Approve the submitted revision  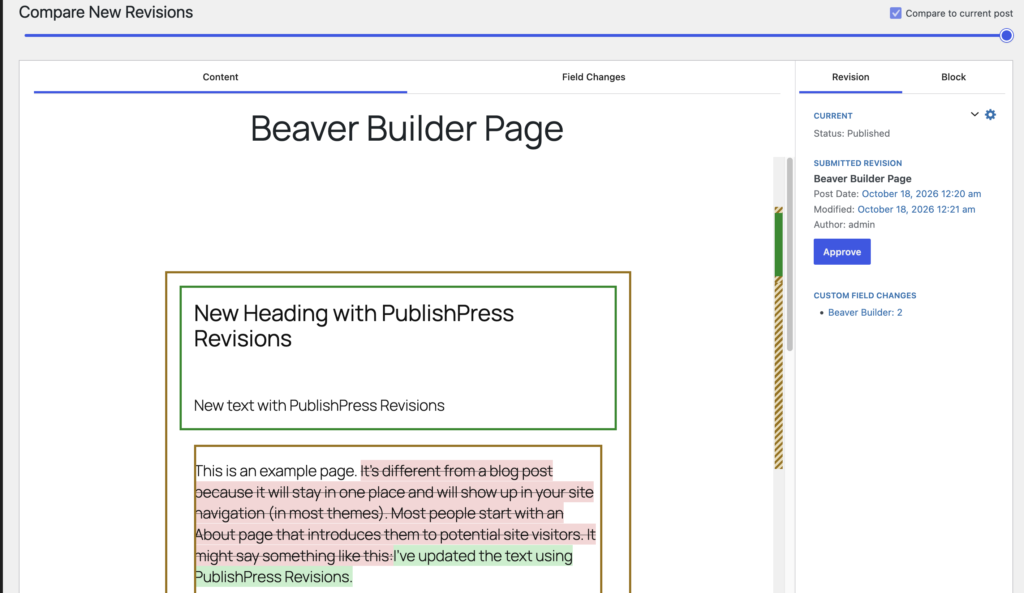pyautogui.click(x=842, y=251)
